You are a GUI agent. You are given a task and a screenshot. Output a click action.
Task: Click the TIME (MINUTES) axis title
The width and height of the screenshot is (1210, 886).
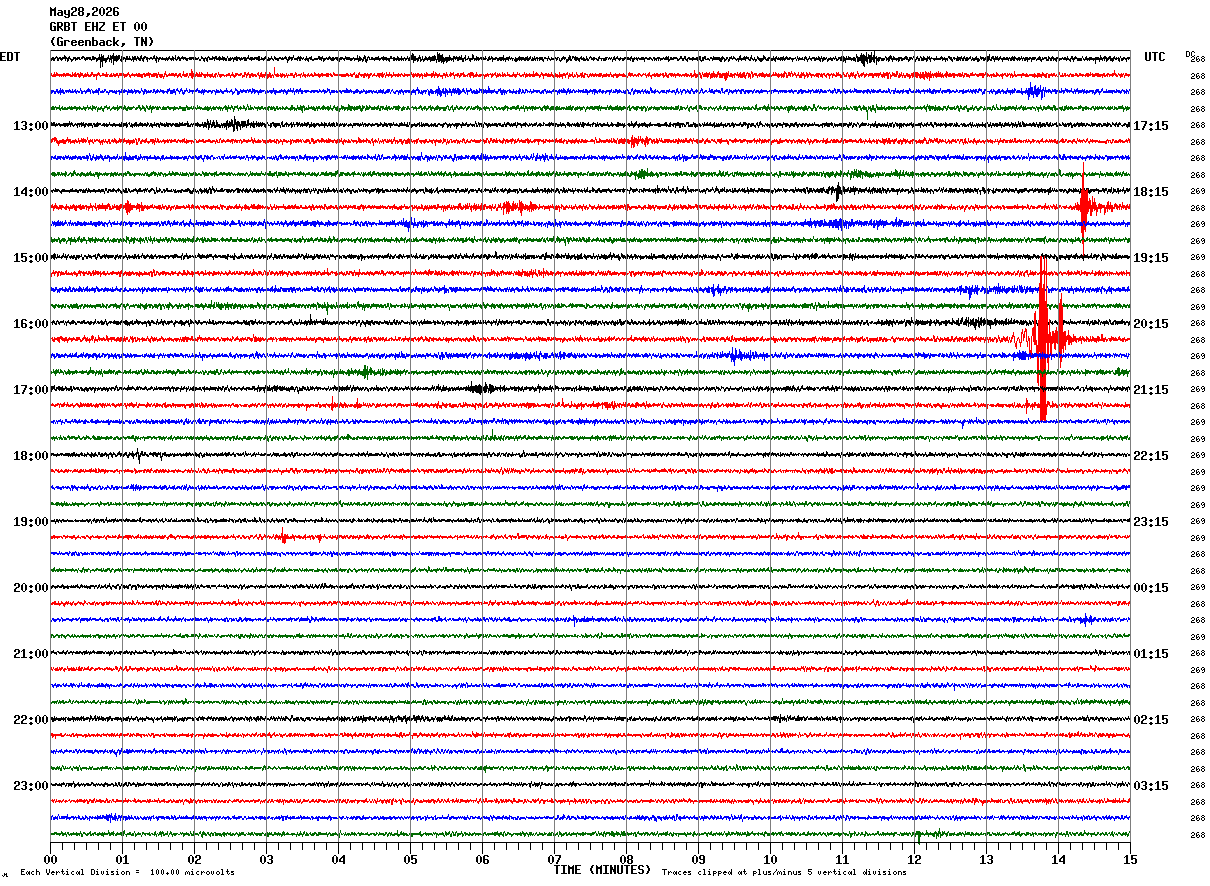602,870
